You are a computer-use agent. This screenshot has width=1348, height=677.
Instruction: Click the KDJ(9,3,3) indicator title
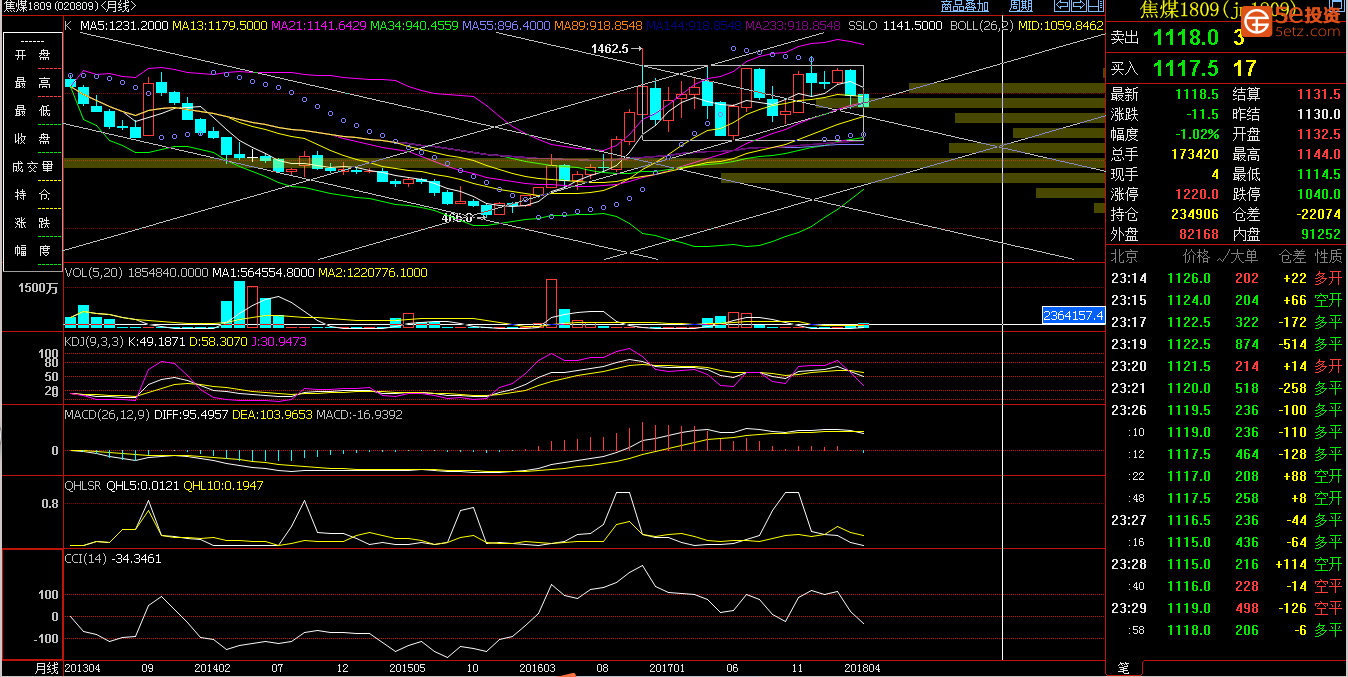pyautogui.click(x=95, y=342)
